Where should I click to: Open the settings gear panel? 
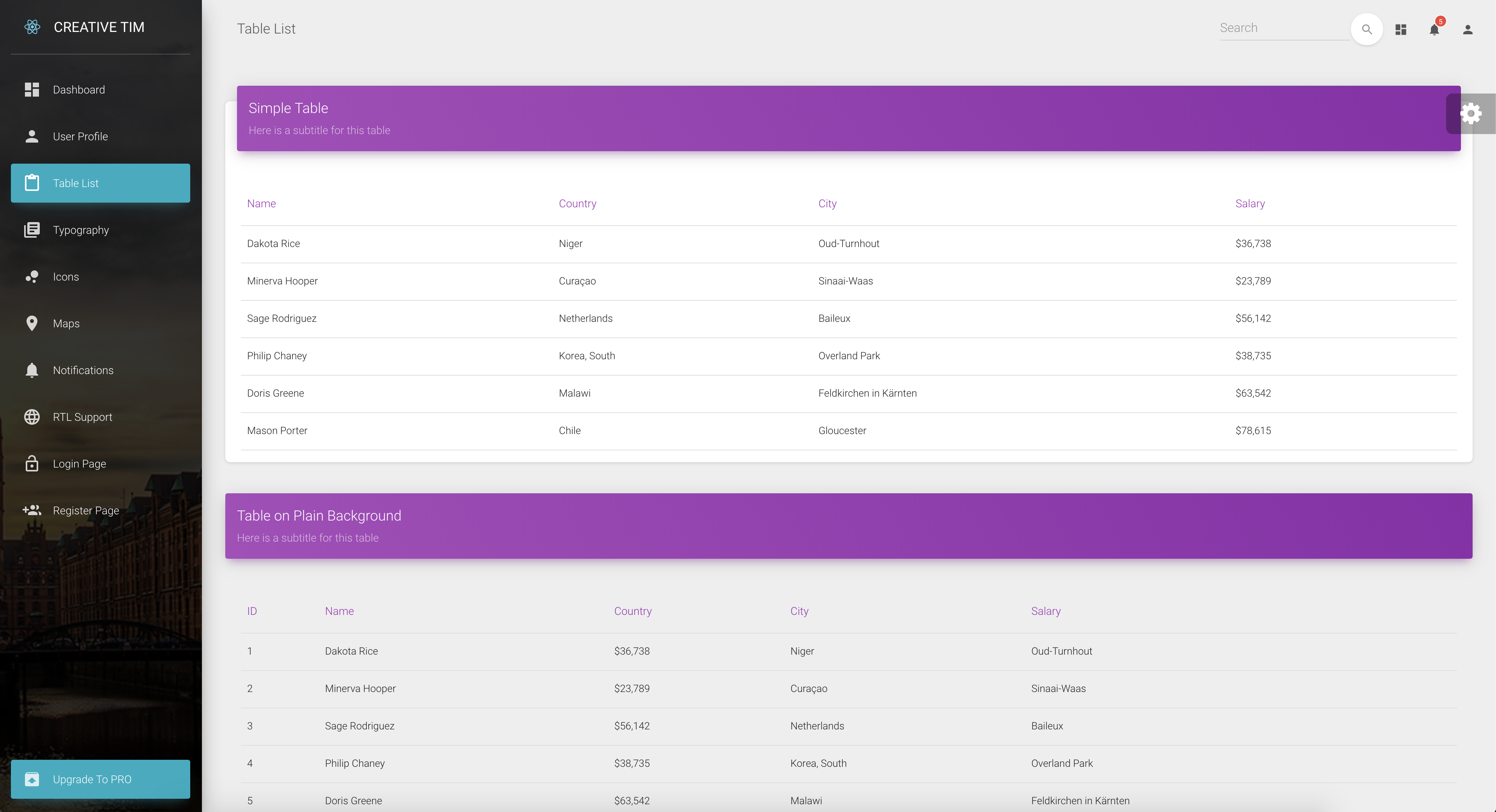click(x=1470, y=114)
